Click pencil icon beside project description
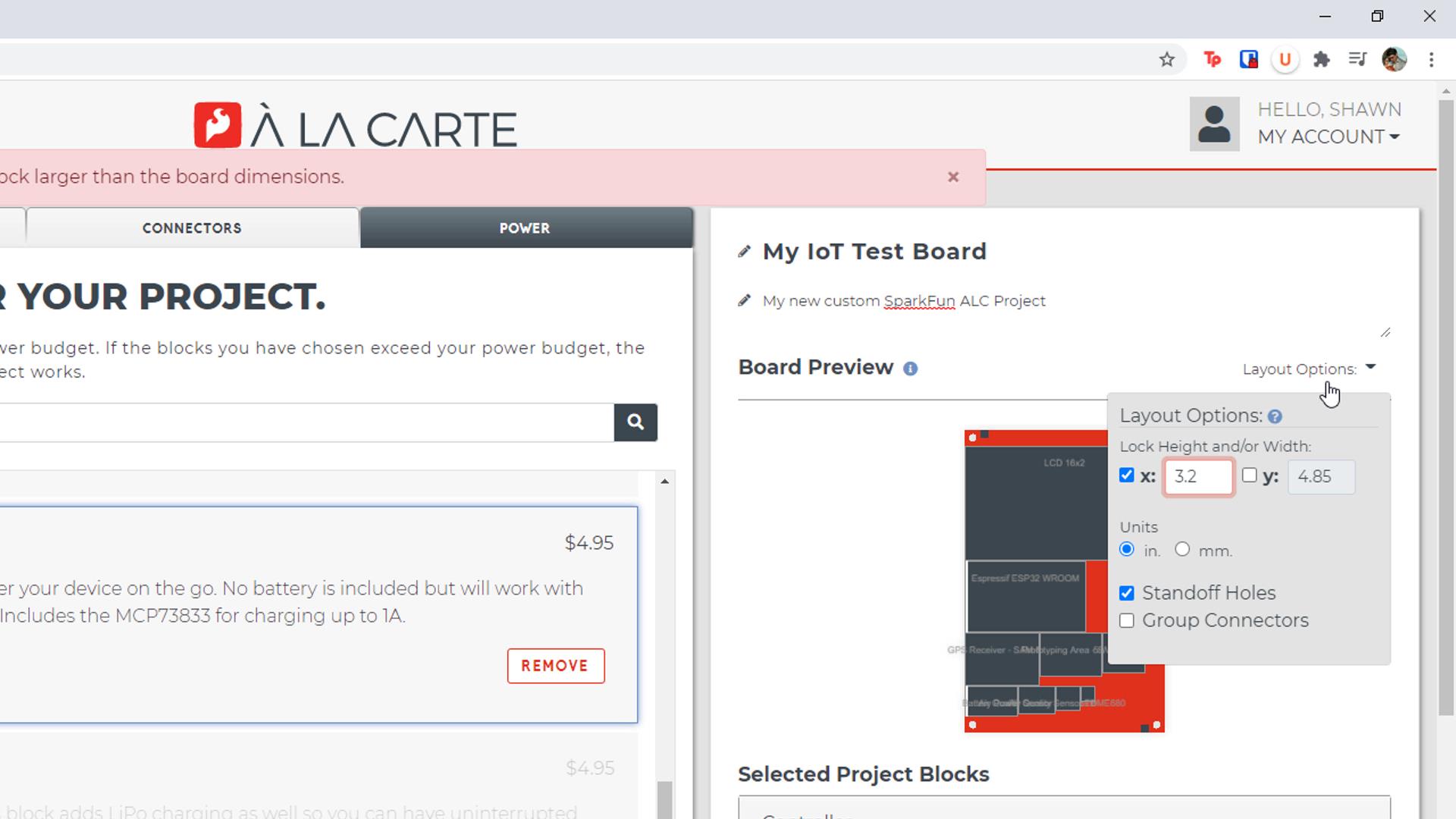 click(x=745, y=301)
